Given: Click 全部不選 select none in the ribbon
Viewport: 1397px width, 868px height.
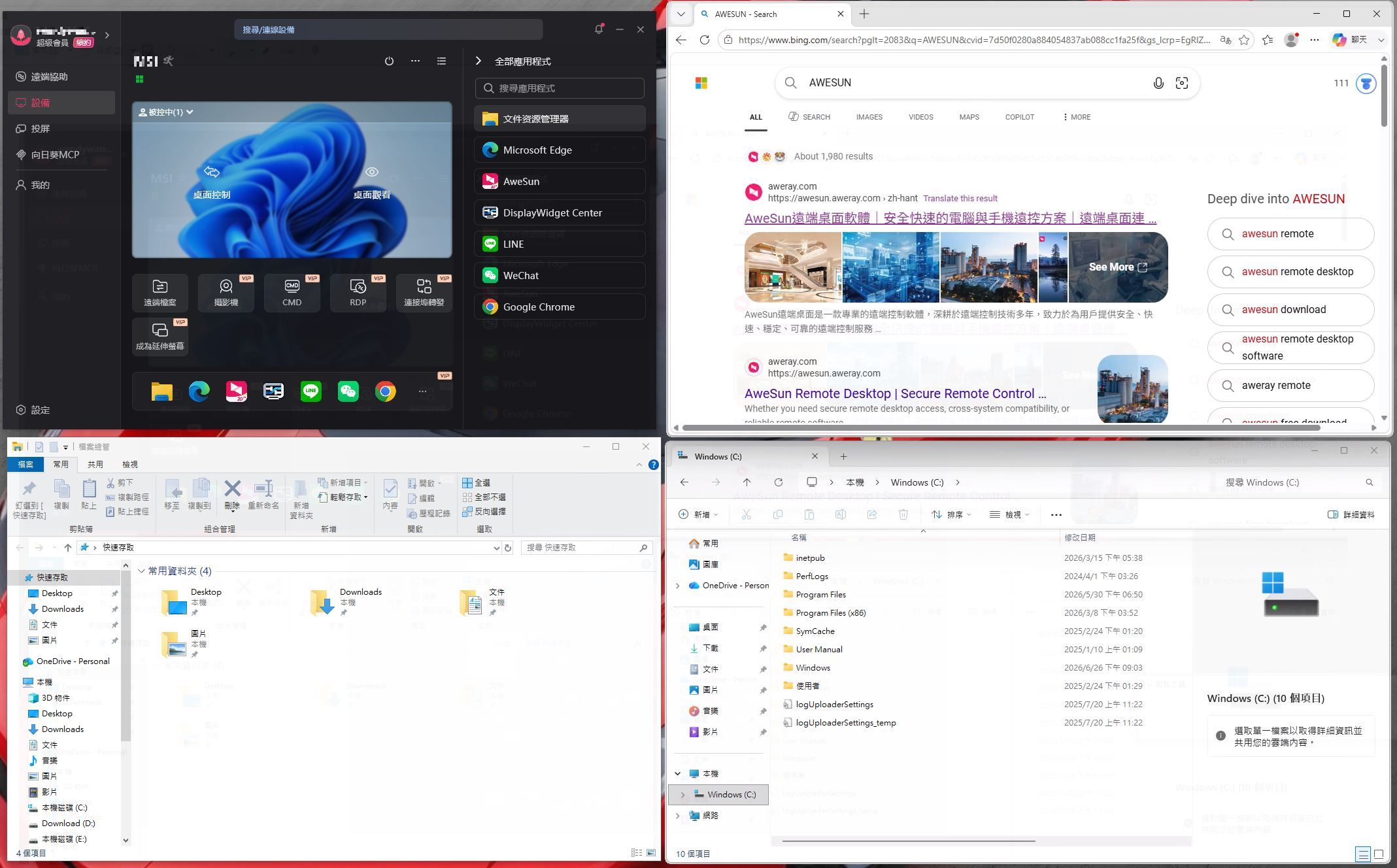Looking at the screenshot, I should (484, 497).
